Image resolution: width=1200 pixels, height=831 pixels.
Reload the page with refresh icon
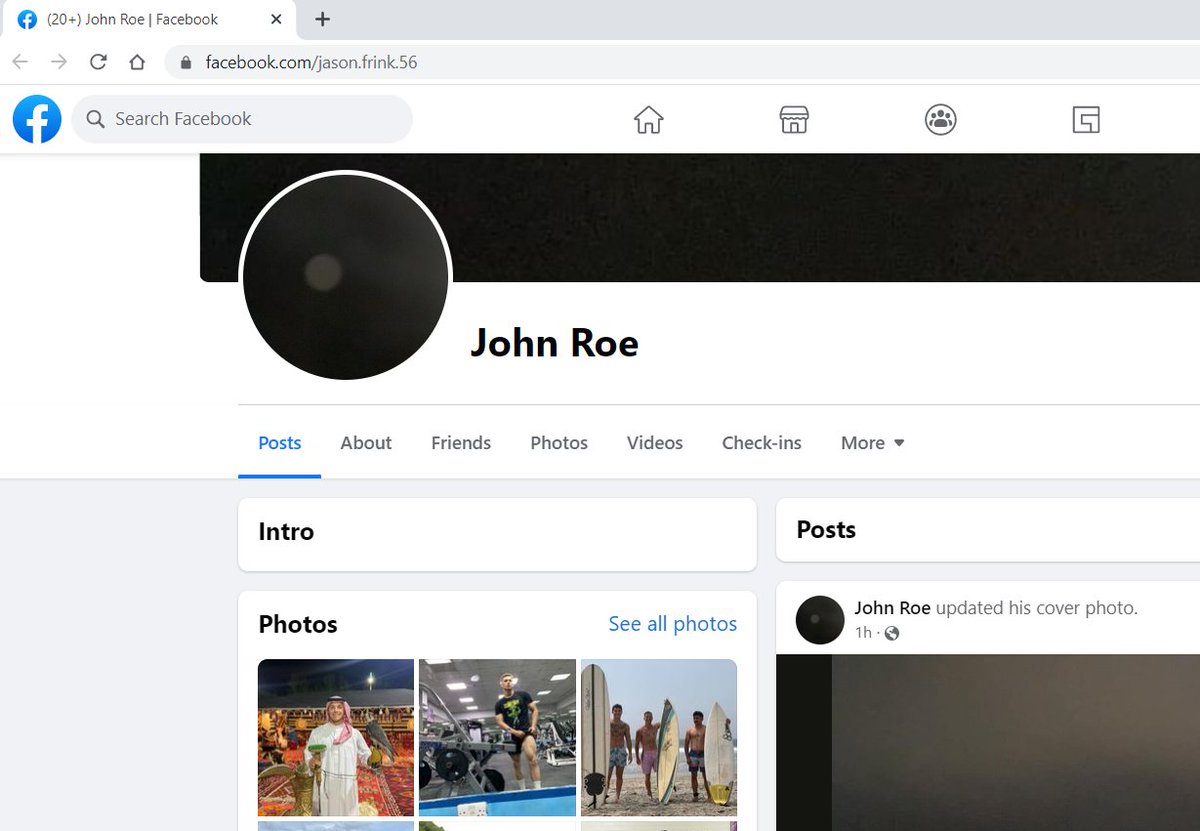pos(98,62)
